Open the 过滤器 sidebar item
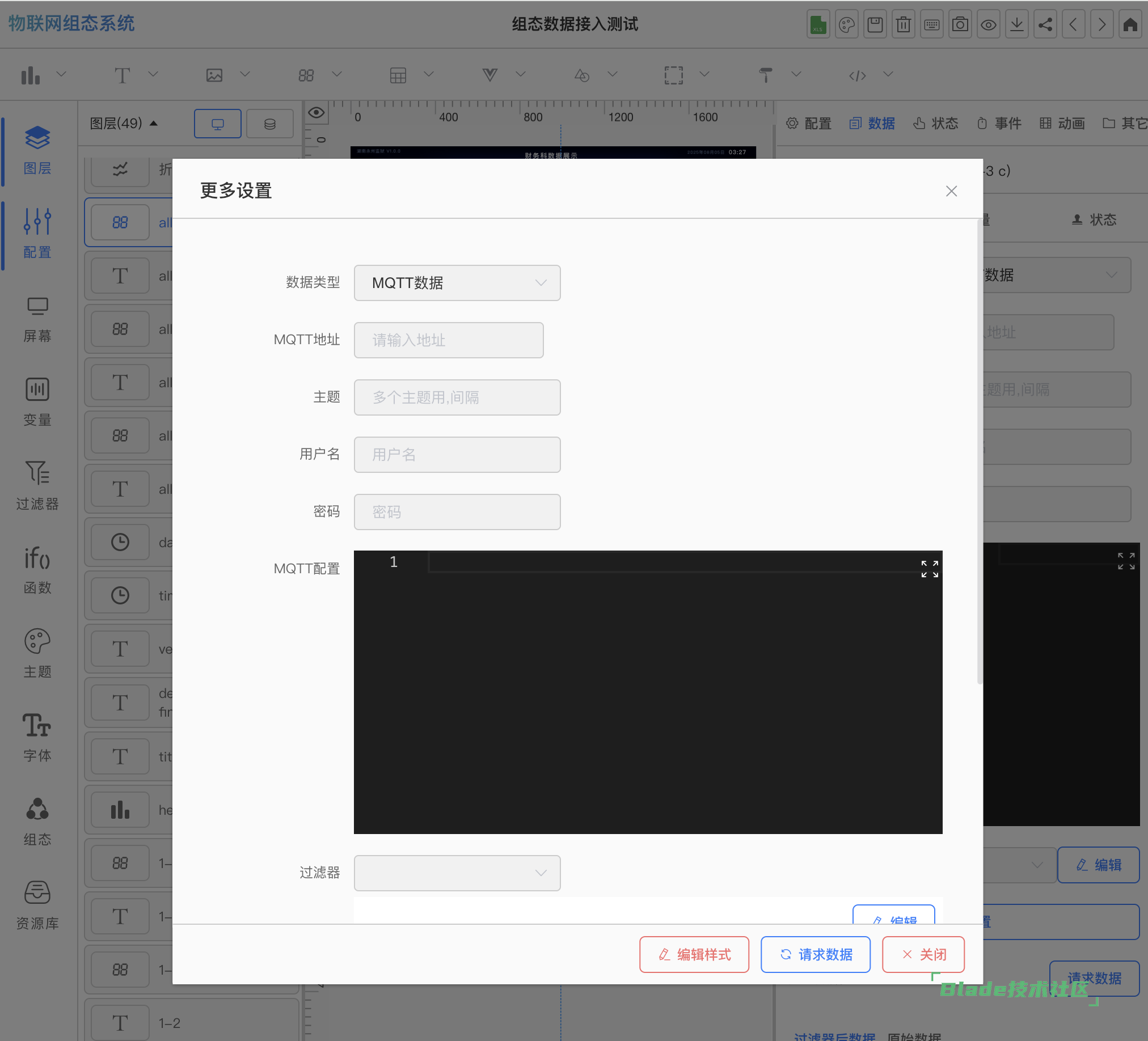The height and width of the screenshot is (1041, 1148). click(x=37, y=486)
